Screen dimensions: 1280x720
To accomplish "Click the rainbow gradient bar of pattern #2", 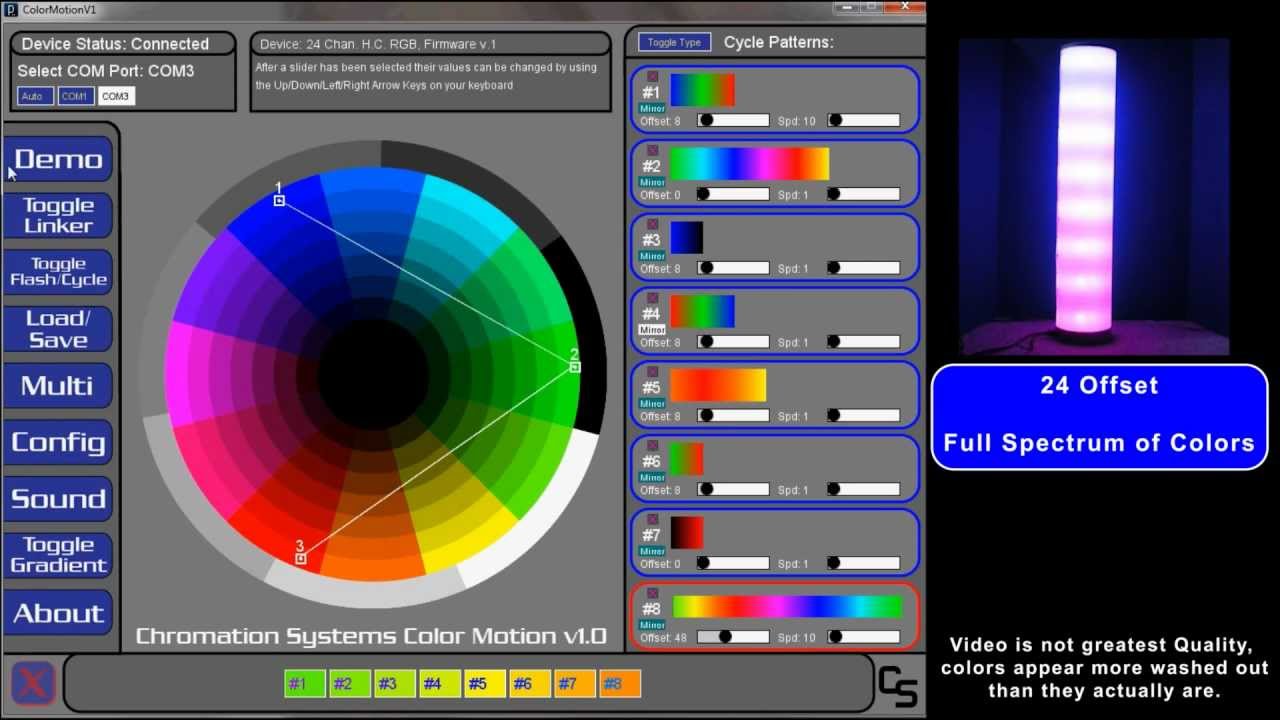I will (x=749, y=164).
